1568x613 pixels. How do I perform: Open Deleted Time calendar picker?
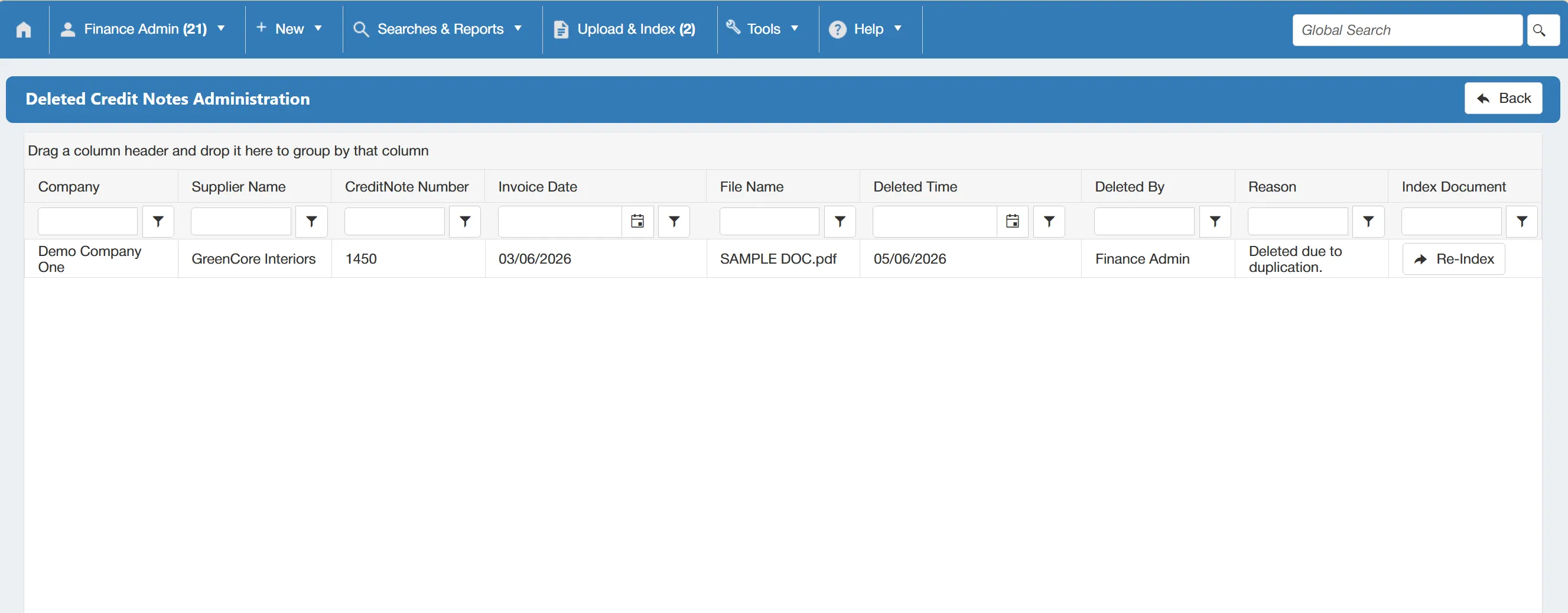pyautogui.click(x=1012, y=222)
